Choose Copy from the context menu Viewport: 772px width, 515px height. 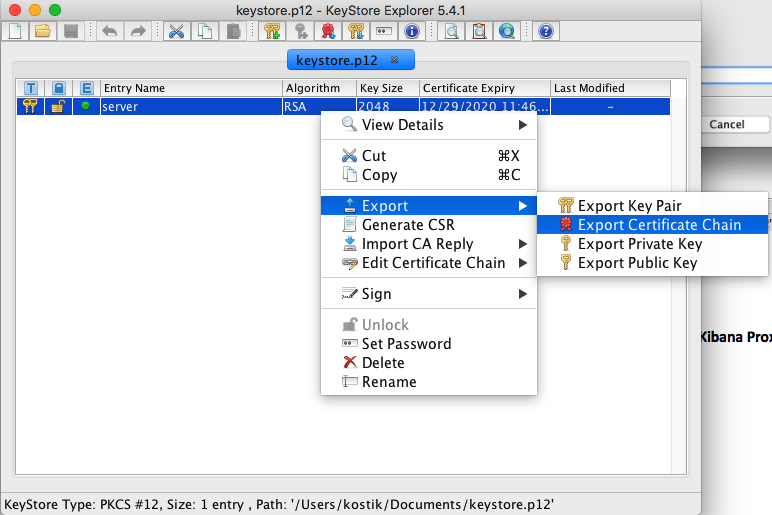(x=428, y=175)
